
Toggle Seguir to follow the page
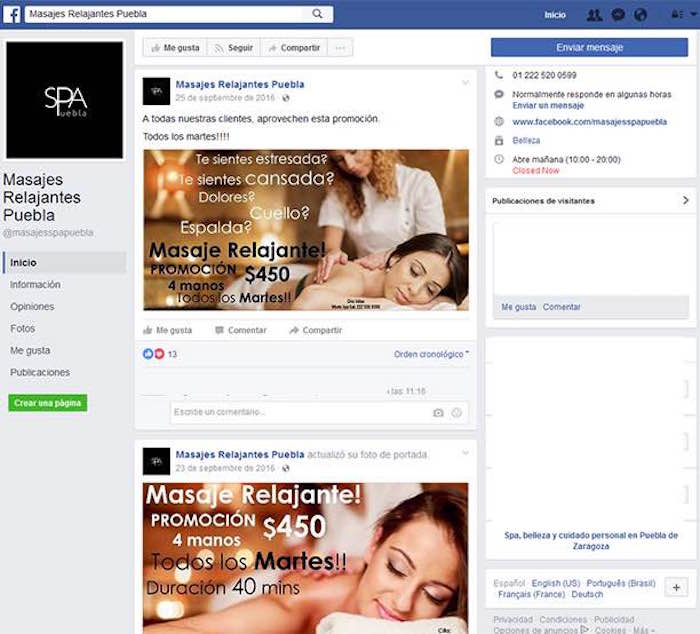[x=233, y=48]
